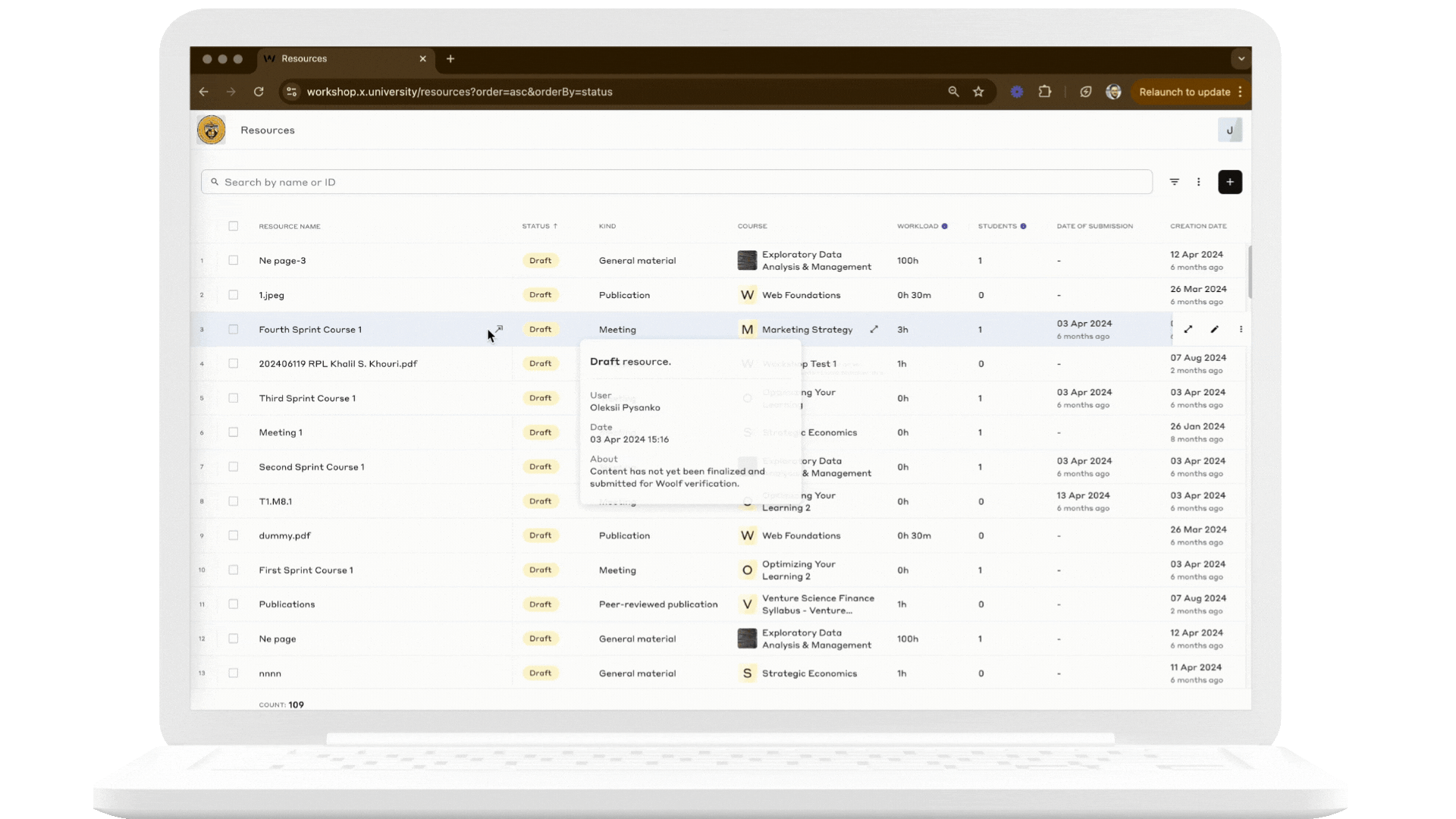Click the bookmark star in address bar
Image resolution: width=1456 pixels, height=819 pixels.
click(978, 92)
